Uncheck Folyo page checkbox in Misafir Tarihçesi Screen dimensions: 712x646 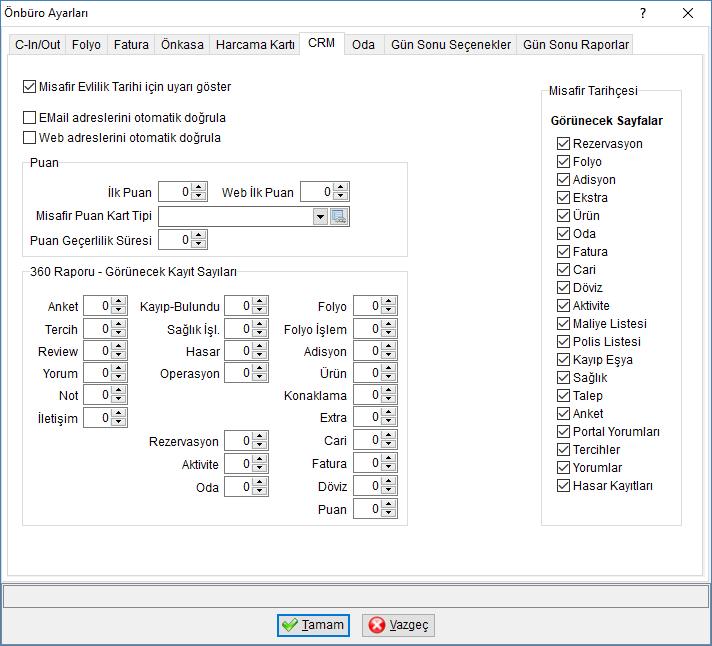[x=563, y=162]
